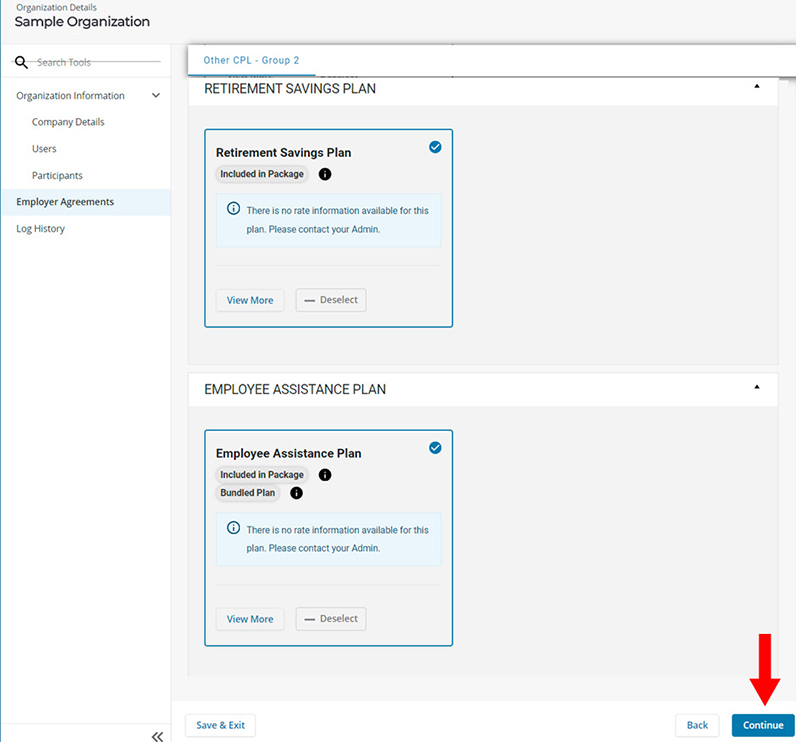Viewport: 796px width, 742px height.
Task: Collapse the sidebar with double-chevron icon
Action: coord(157,736)
